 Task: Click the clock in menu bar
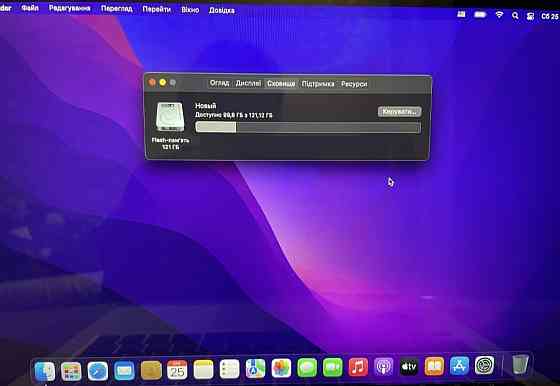pyautogui.click(x=550, y=16)
